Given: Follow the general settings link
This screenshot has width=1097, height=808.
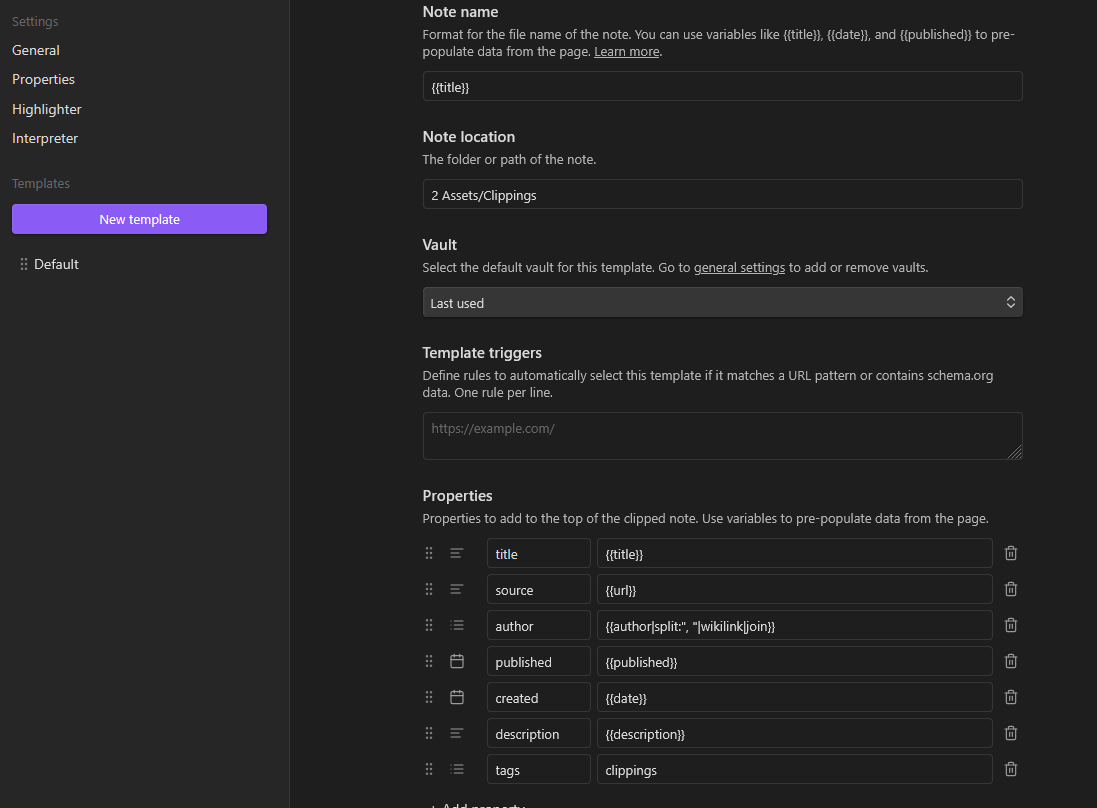Looking at the screenshot, I should [x=739, y=267].
